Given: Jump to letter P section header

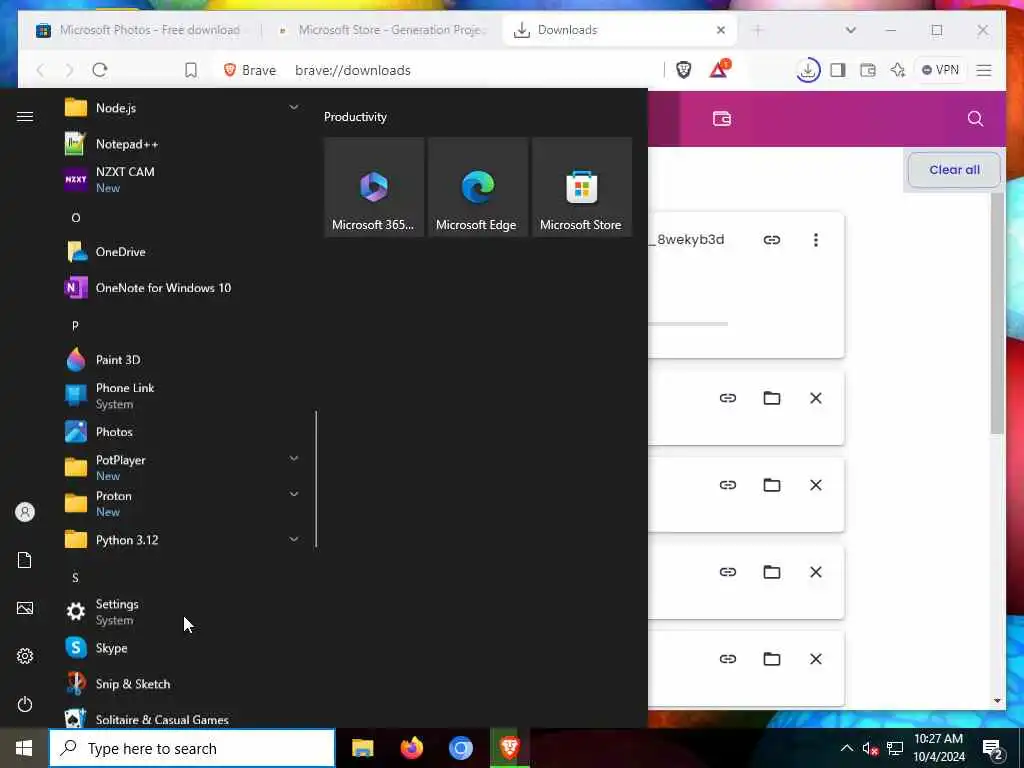Looking at the screenshot, I should tap(75, 325).
